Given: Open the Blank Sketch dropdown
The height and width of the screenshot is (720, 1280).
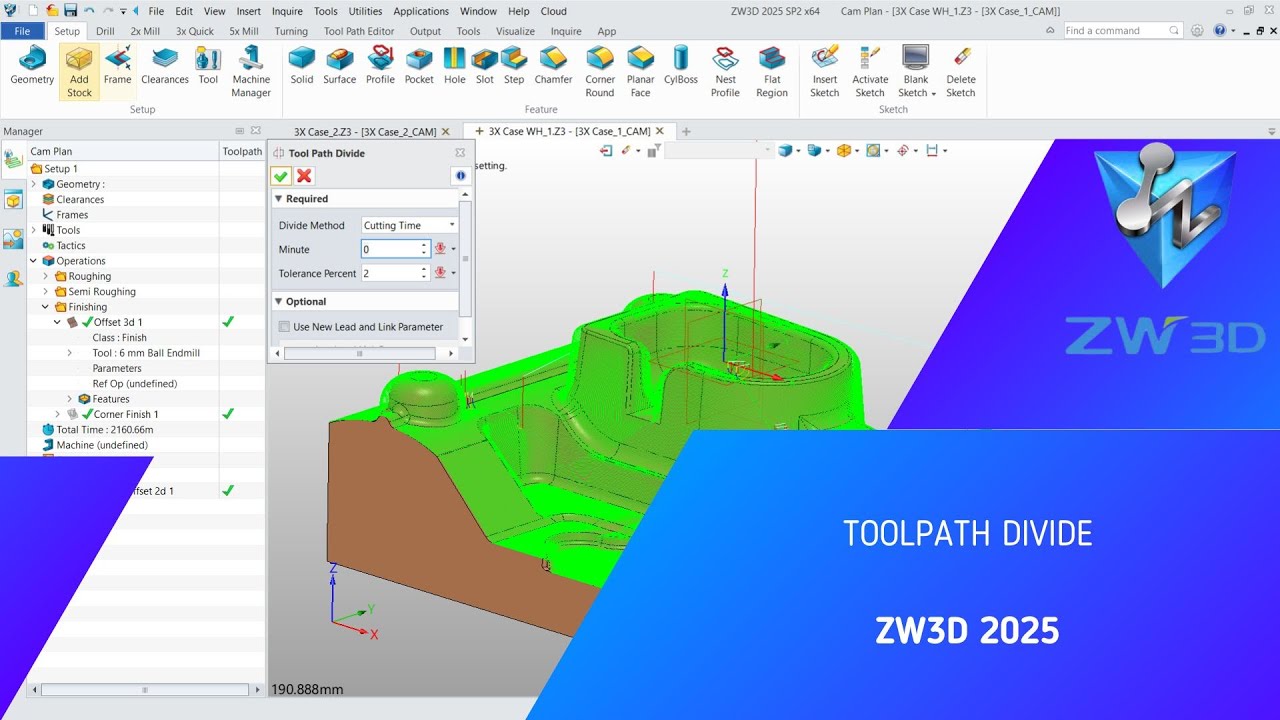Looking at the screenshot, I should (933, 94).
